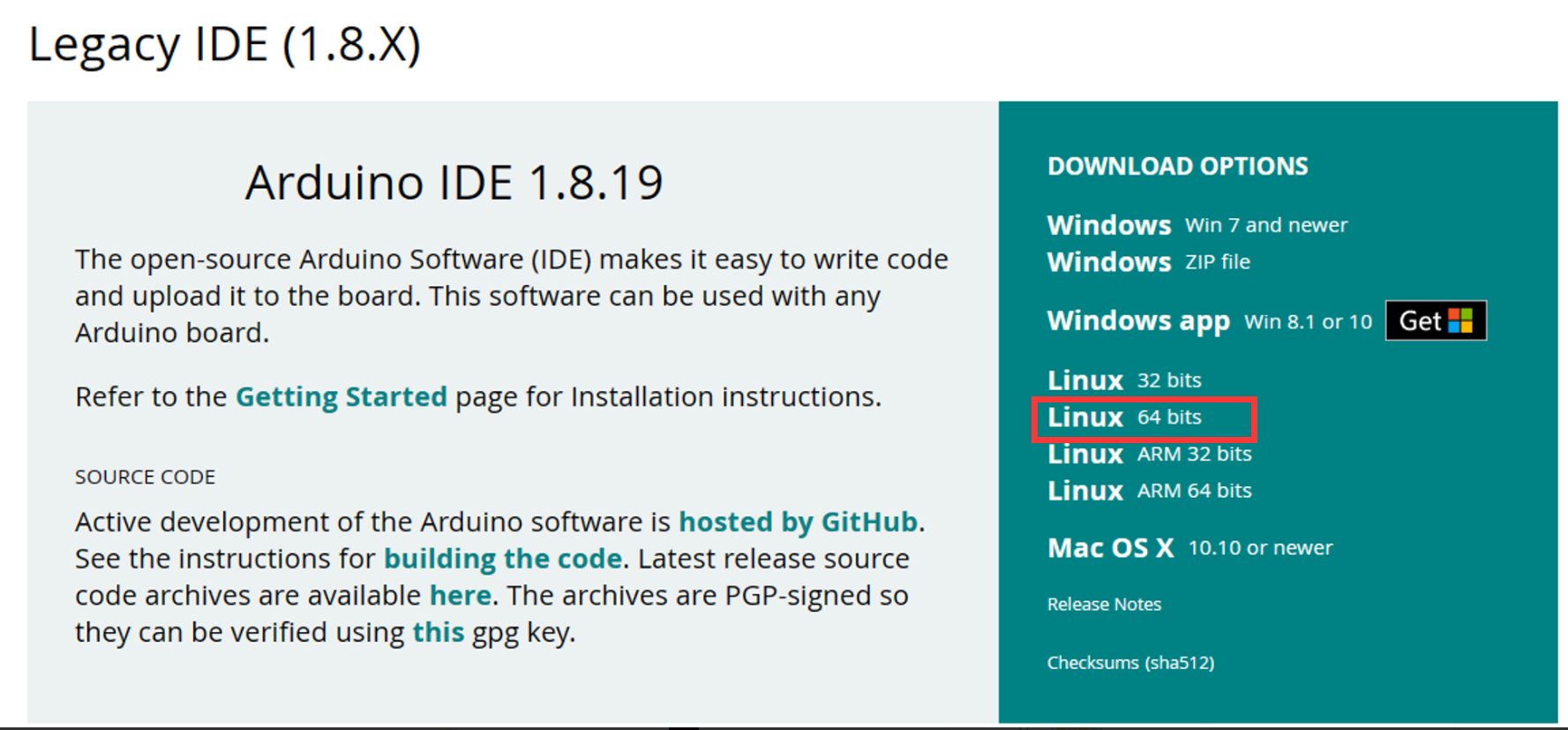Viewport: 1568px width, 730px height.
Task: Open 'building the code' instructions link
Action: coord(503,559)
